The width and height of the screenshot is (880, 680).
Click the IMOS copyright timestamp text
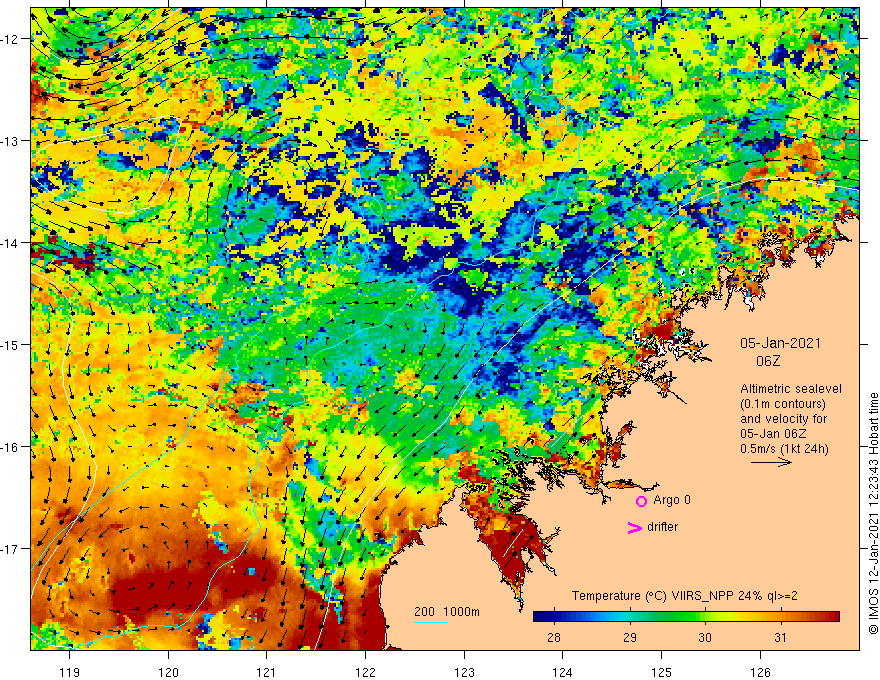pos(873,513)
